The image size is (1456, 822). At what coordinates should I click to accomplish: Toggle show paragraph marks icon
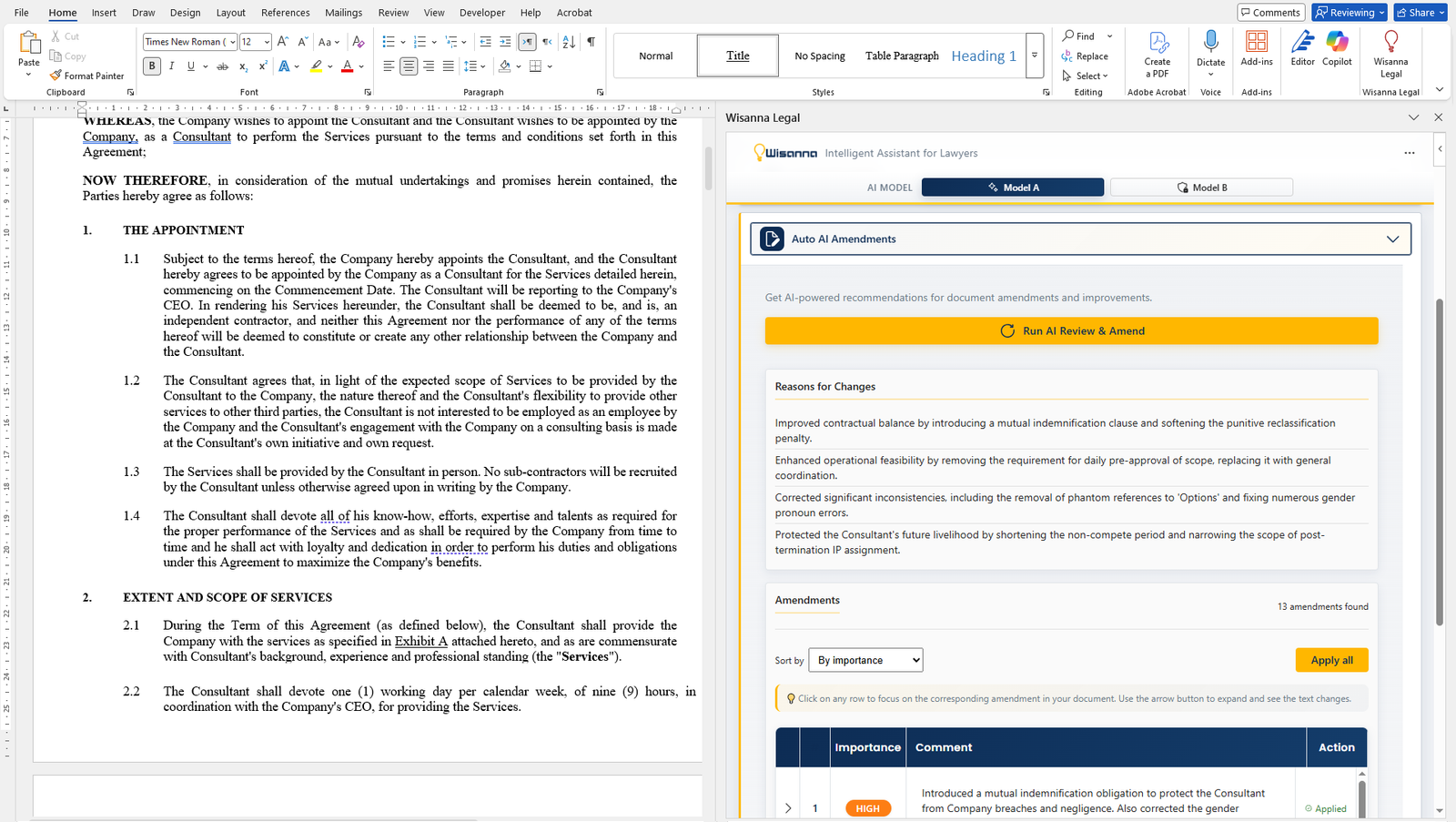591,42
